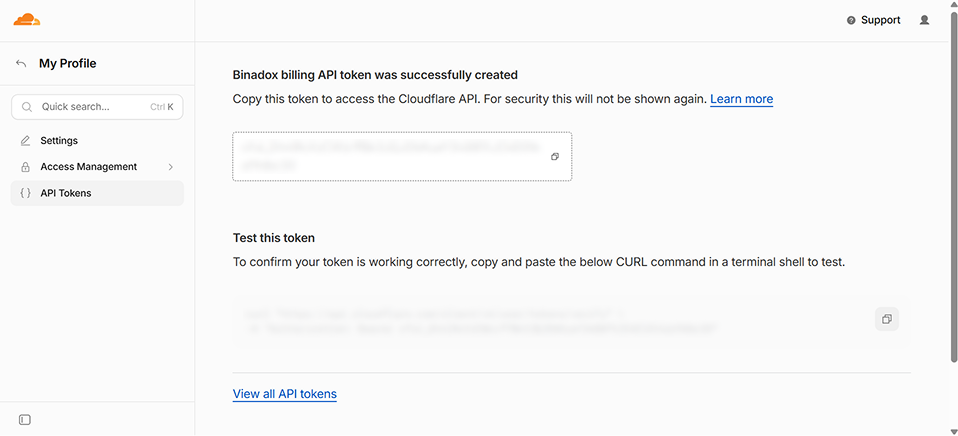Click the pencil icon beside Settings
The height and width of the screenshot is (436, 958).
[x=26, y=140]
